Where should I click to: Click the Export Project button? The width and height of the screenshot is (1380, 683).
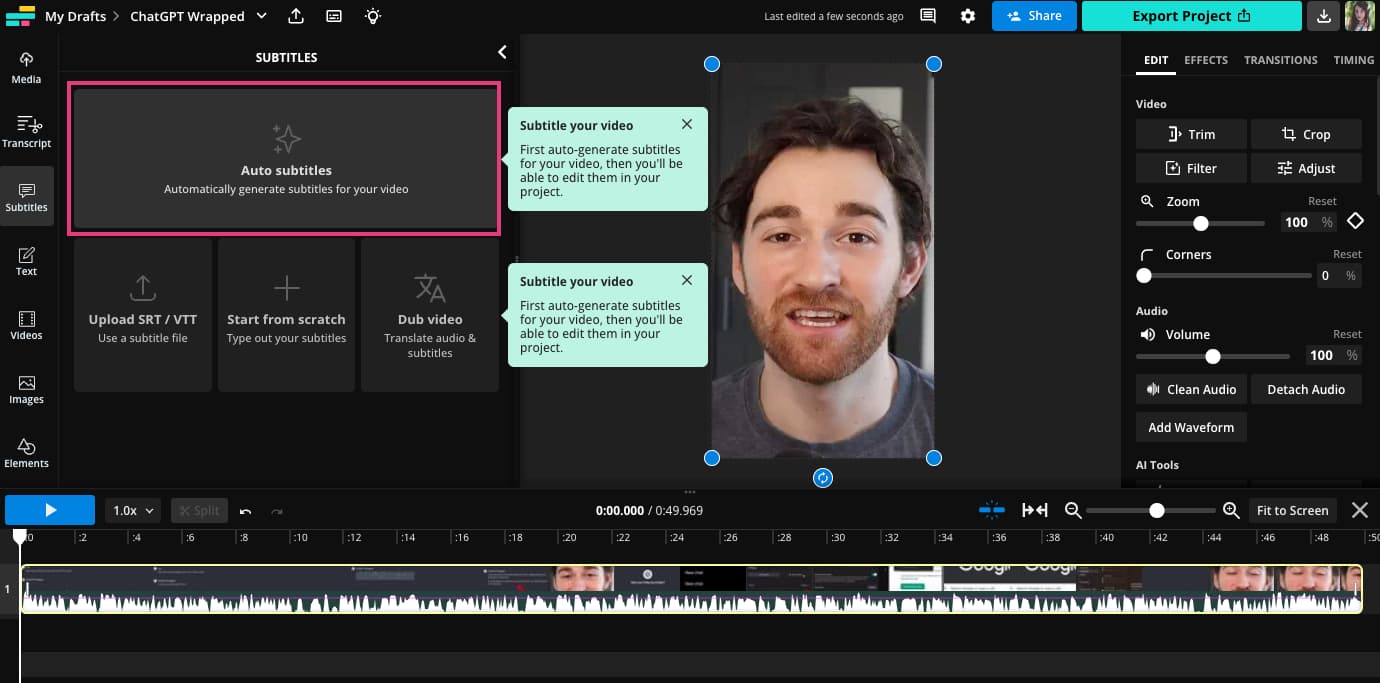[x=1192, y=16]
